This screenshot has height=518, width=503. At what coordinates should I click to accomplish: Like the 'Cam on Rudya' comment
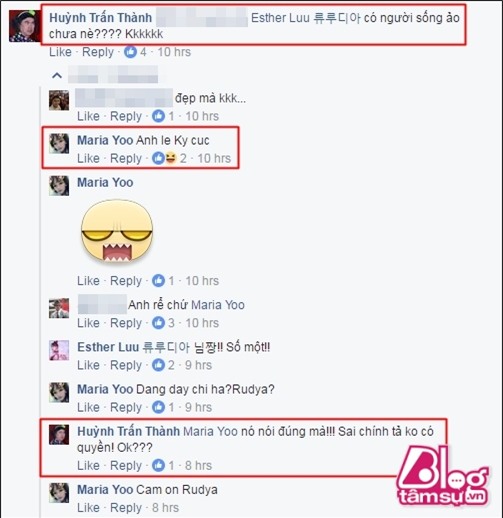pos(88,508)
